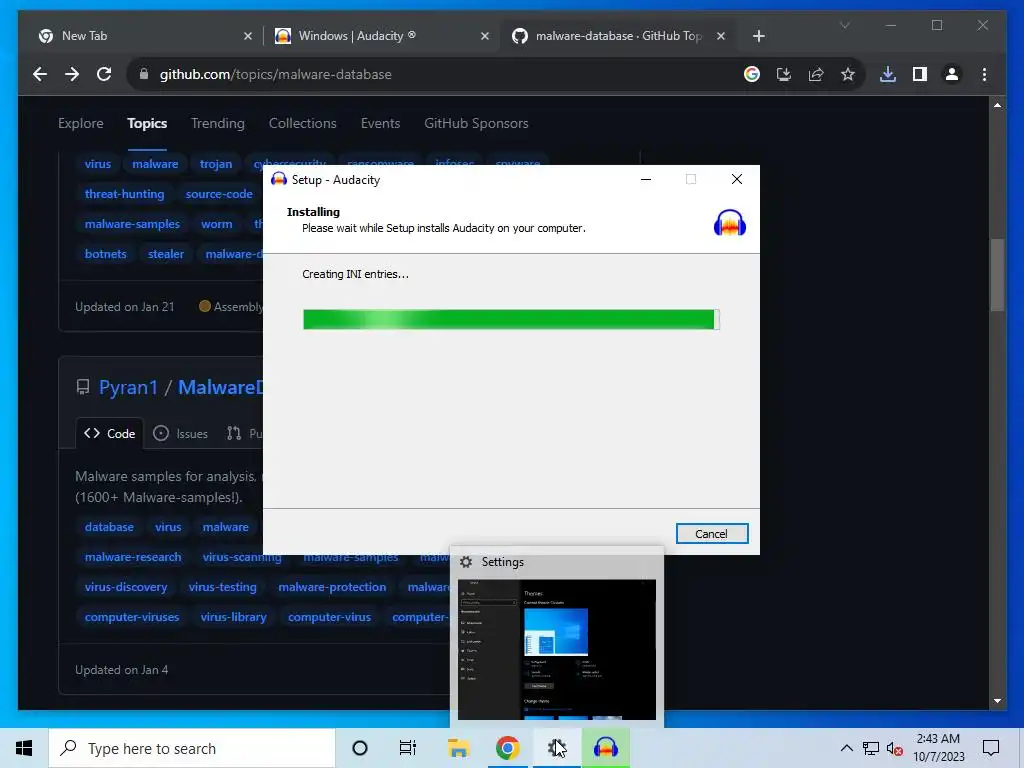Go forward in Chrome browser

pos(72,74)
